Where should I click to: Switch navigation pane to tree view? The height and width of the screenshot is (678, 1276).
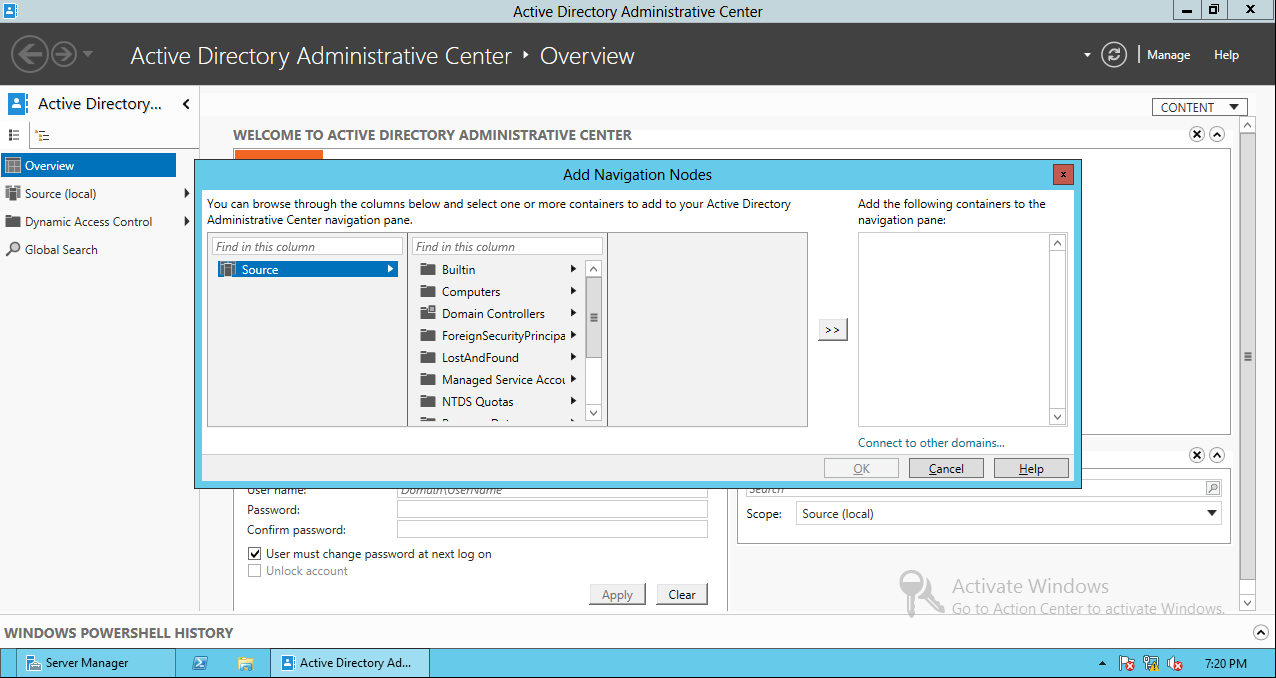coord(40,134)
